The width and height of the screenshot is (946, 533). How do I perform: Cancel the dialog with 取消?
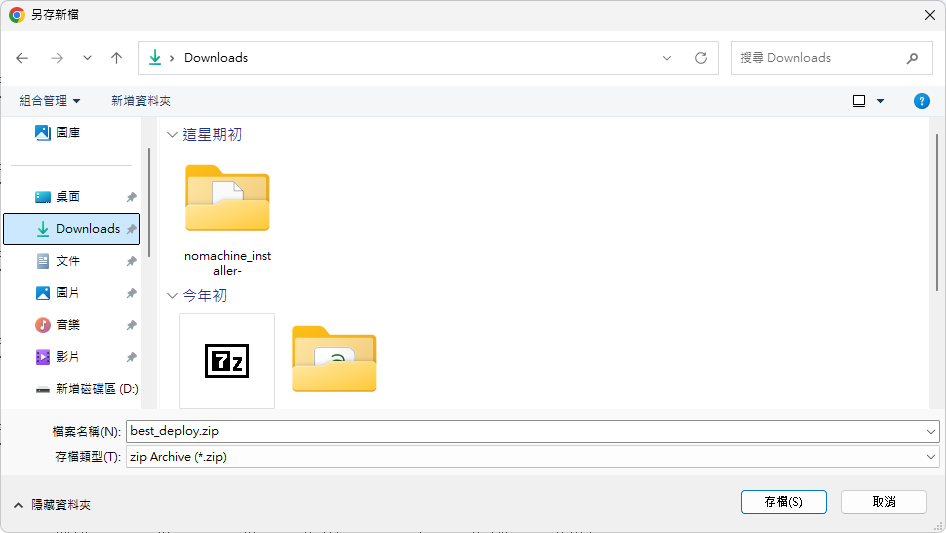[884, 502]
